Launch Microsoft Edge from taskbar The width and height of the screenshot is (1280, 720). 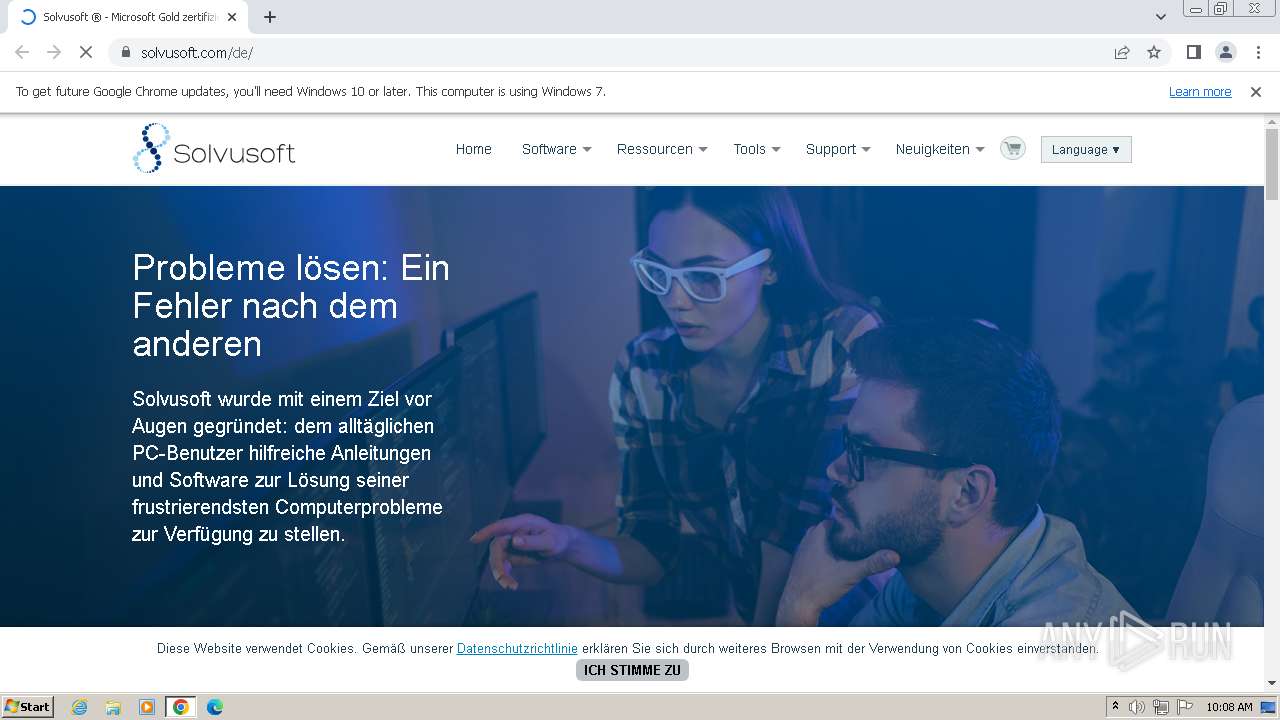point(215,707)
